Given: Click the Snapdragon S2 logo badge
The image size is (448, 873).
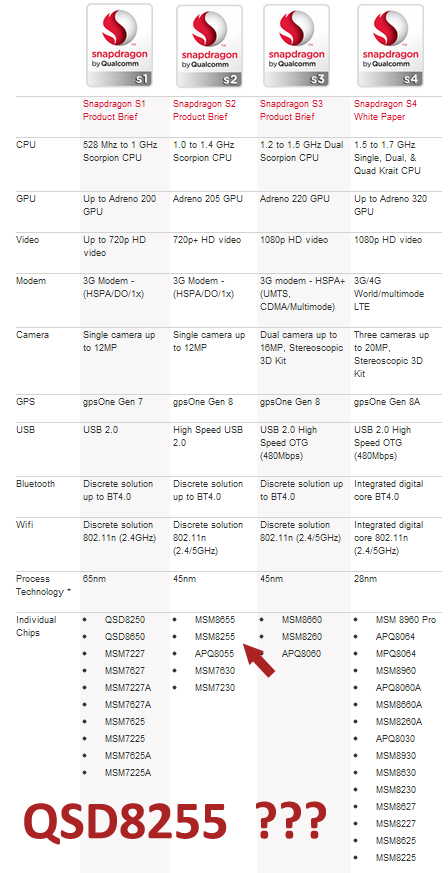Looking at the screenshot, I should [x=209, y=46].
